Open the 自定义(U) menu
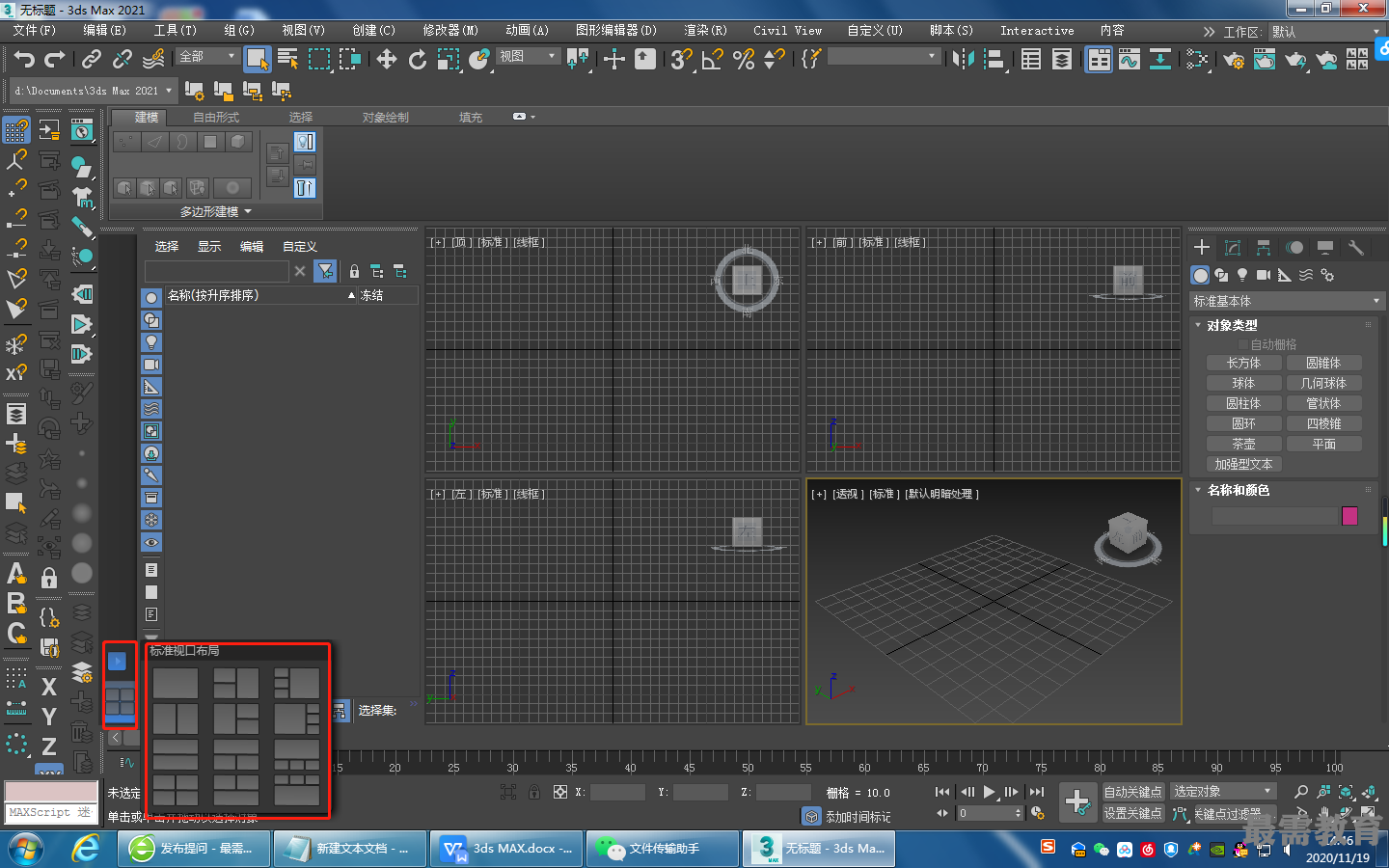The image size is (1389, 868). 875,31
